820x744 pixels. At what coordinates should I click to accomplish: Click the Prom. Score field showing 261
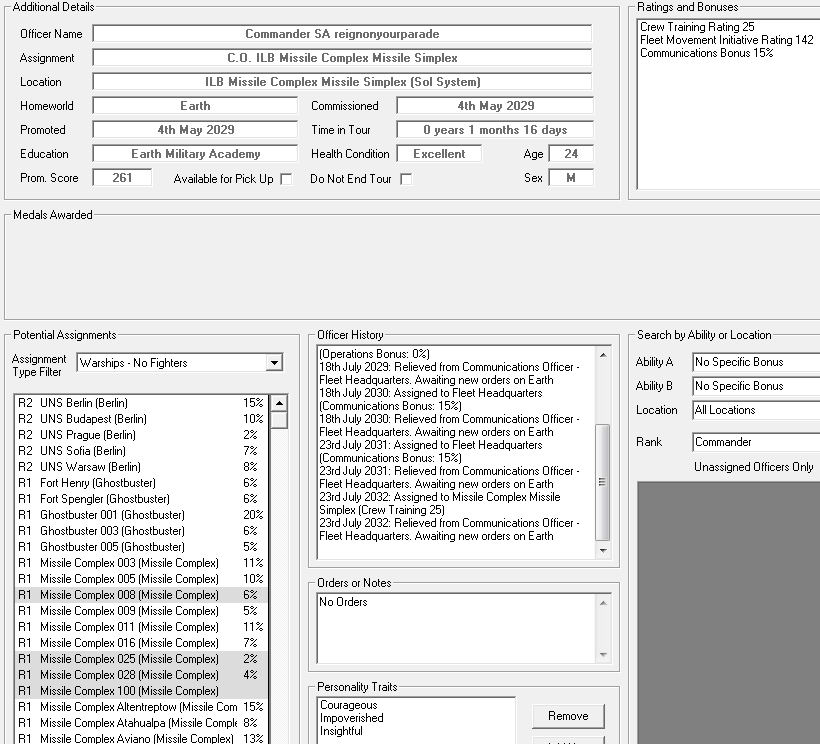[x=122, y=178]
